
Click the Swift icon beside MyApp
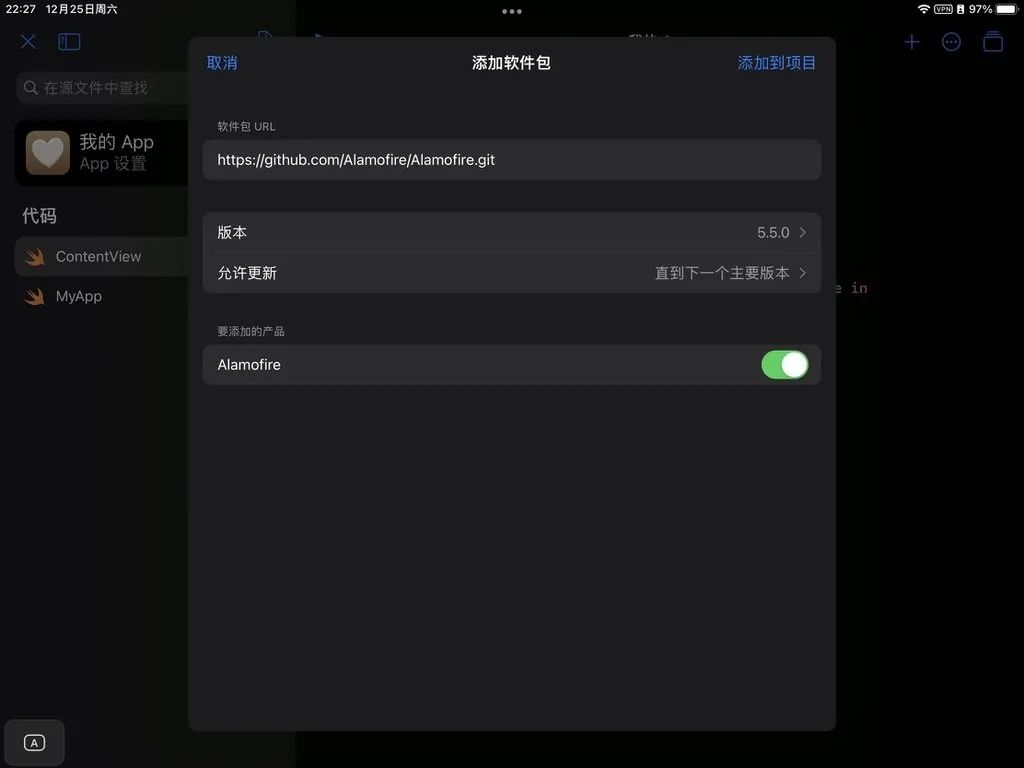tap(35, 296)
